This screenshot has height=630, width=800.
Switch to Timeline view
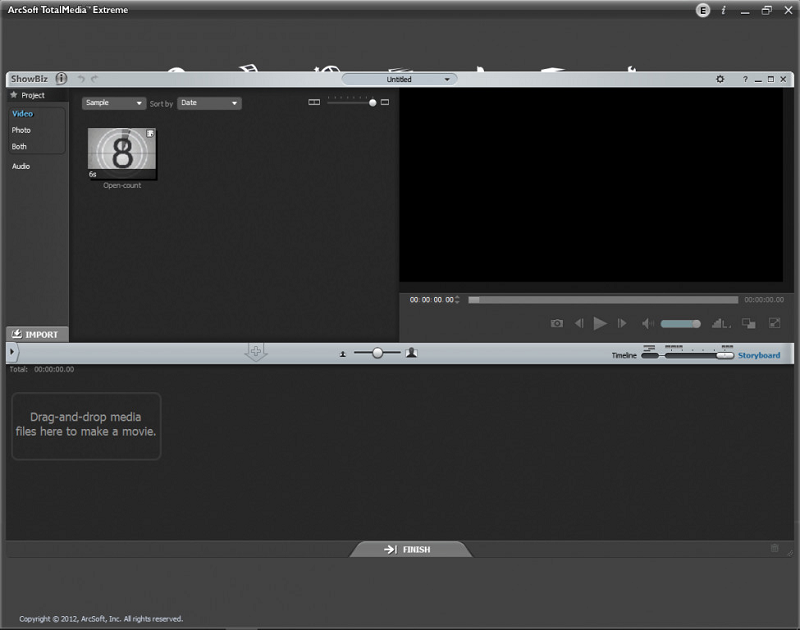(624, 355)
